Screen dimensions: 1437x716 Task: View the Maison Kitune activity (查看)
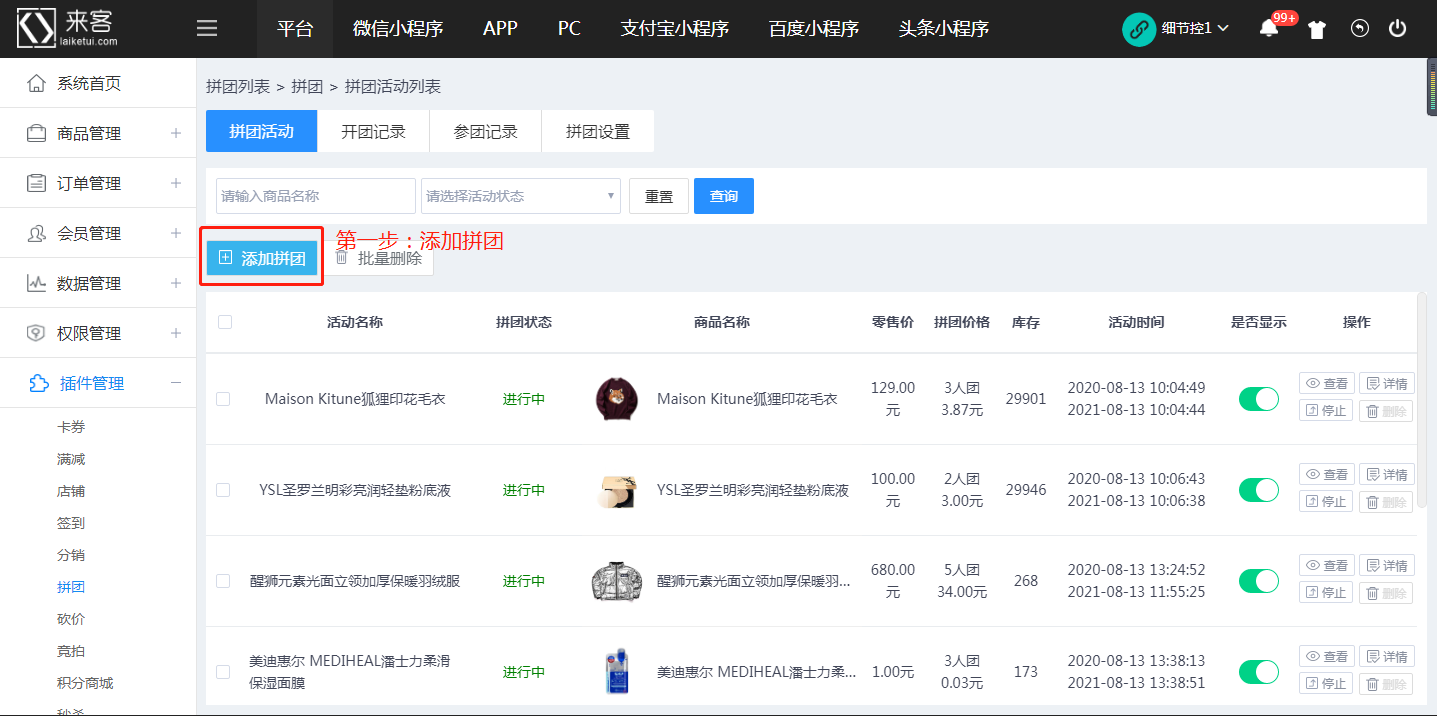(x=1326, y=383)
